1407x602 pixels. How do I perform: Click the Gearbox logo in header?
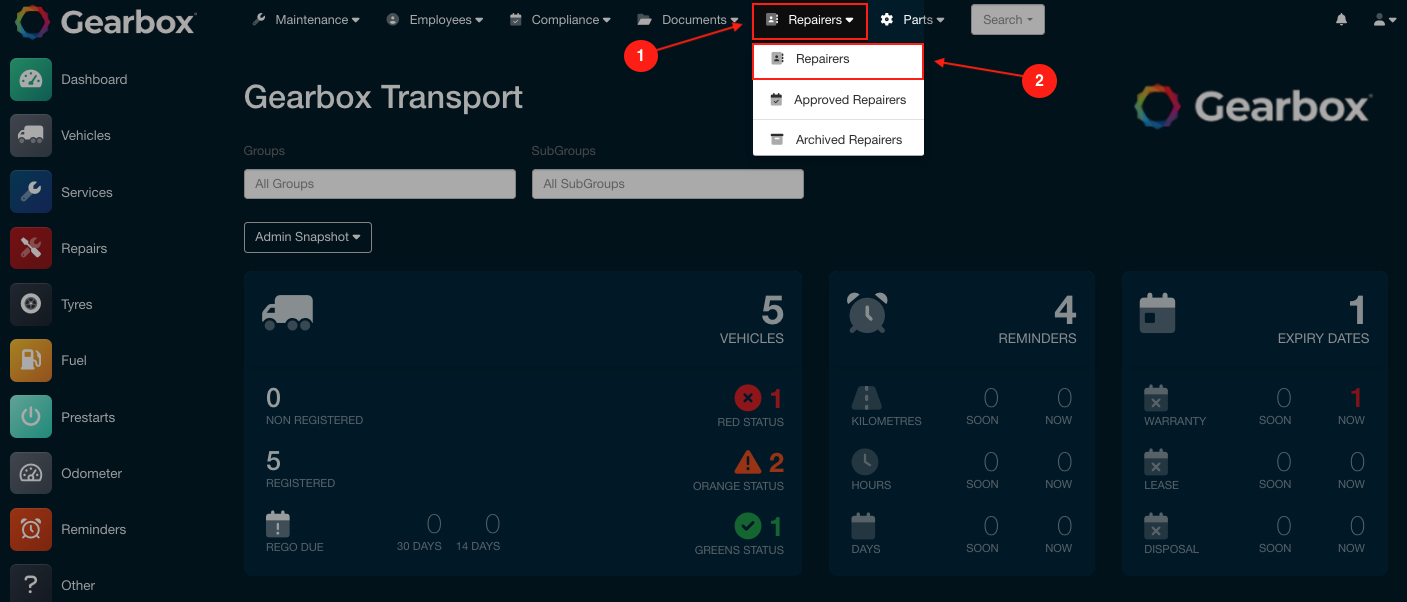coord(105,21)
